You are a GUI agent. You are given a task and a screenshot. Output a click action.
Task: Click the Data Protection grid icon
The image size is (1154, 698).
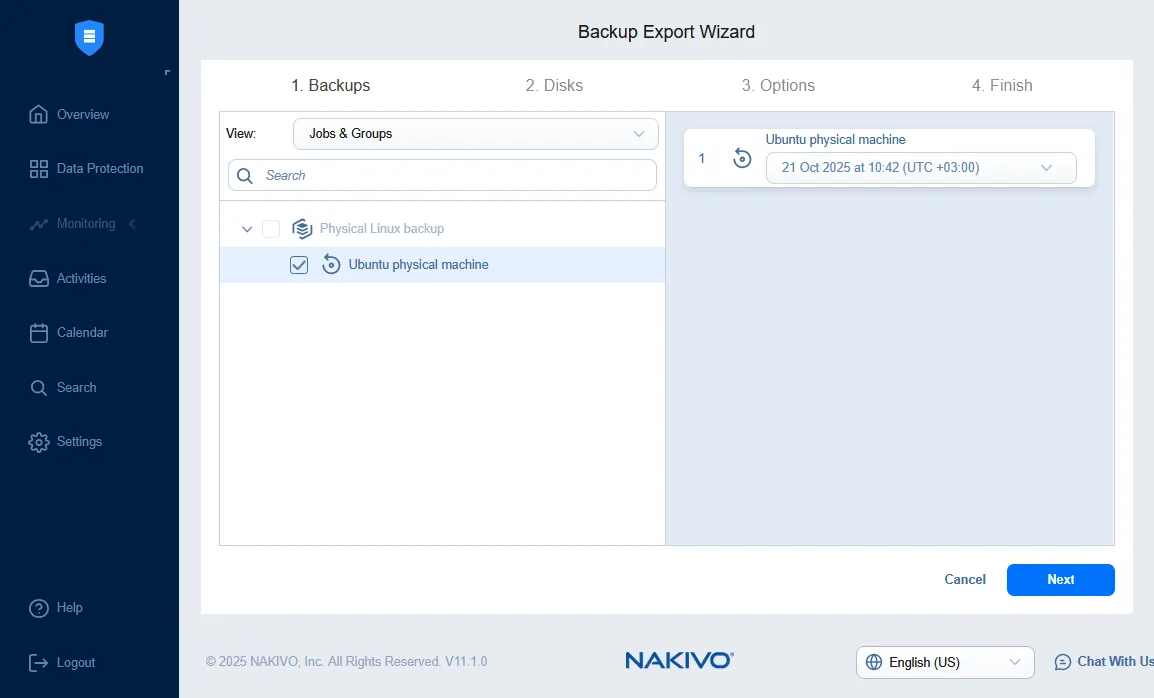coord(38,169)
